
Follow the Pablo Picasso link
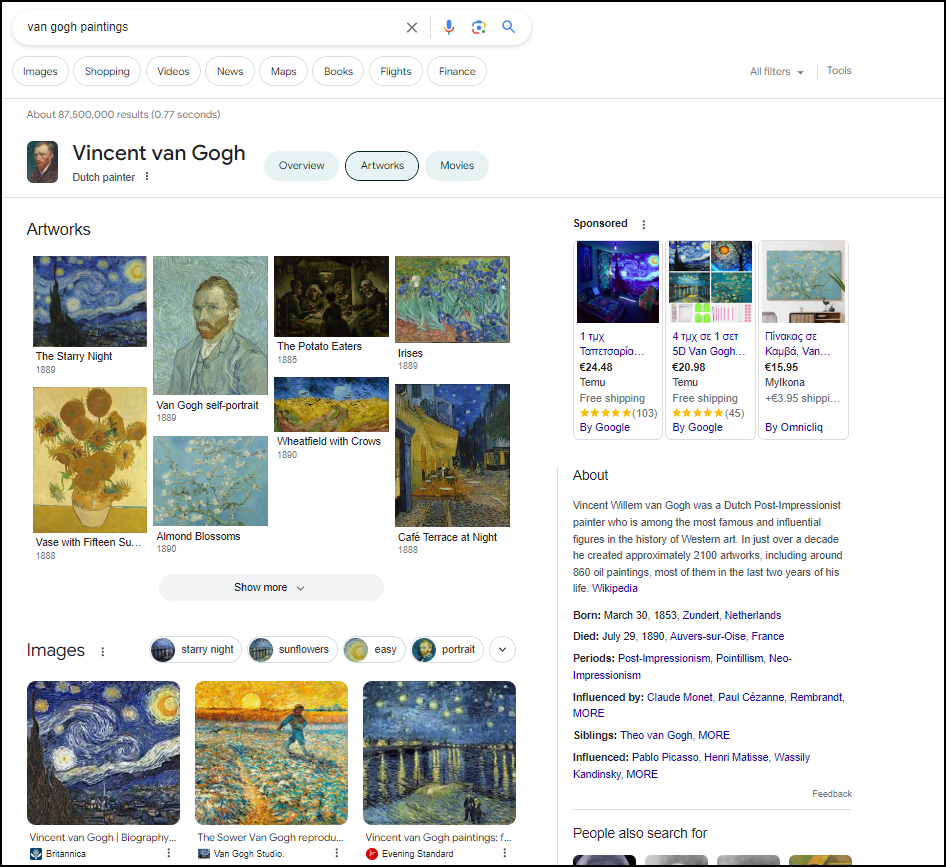[665, 758]
